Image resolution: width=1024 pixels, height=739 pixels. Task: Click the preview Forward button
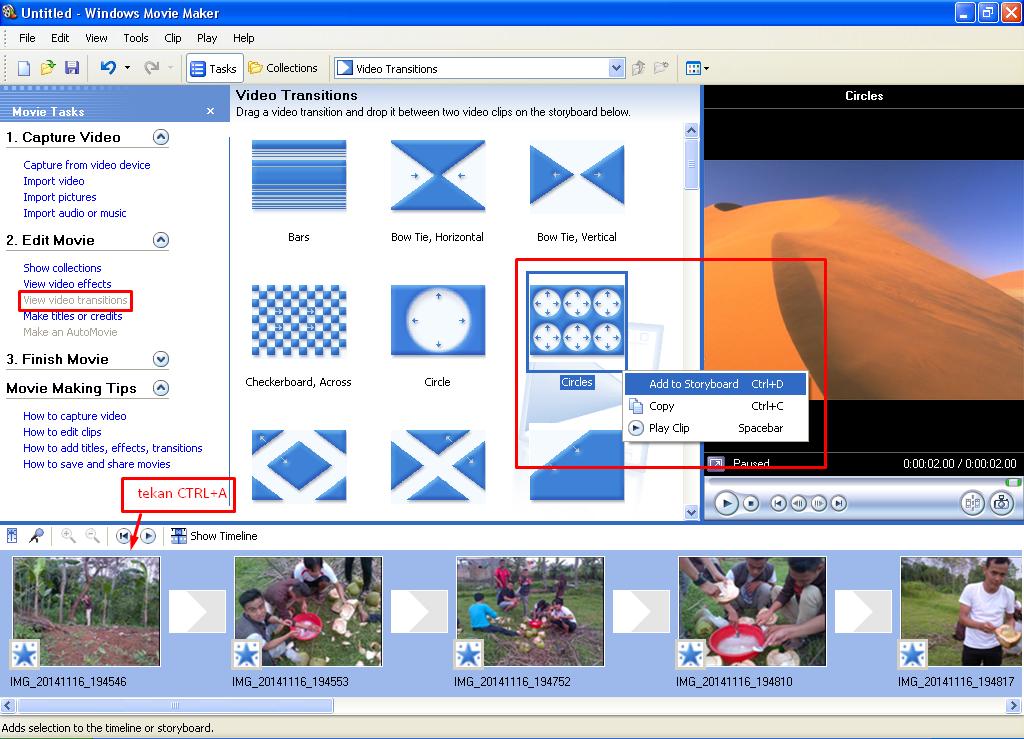tap(839, 503)
